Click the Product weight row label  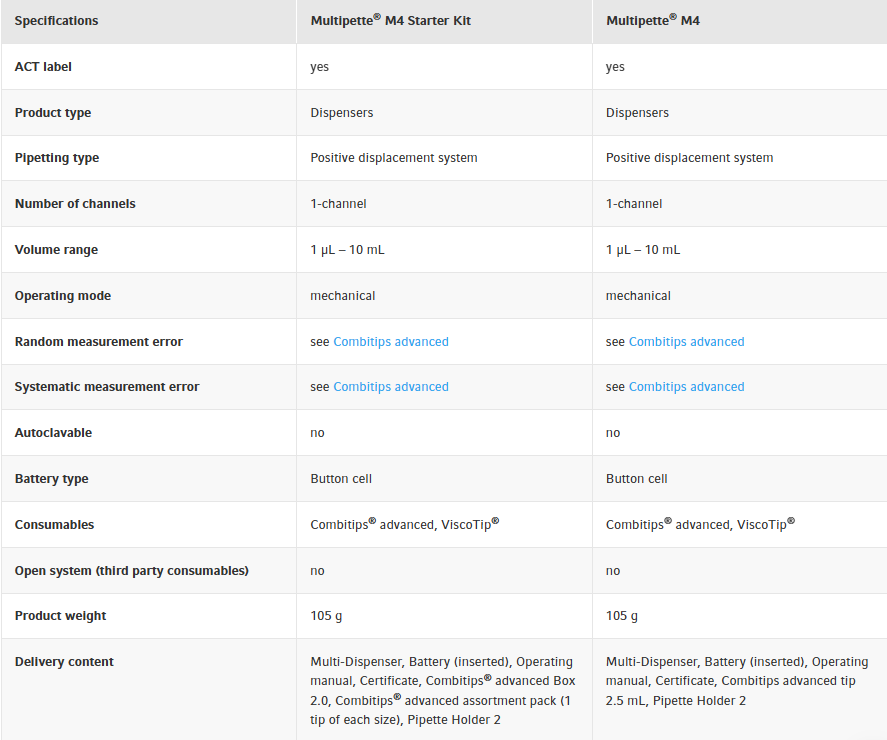(x=60, y=616)
